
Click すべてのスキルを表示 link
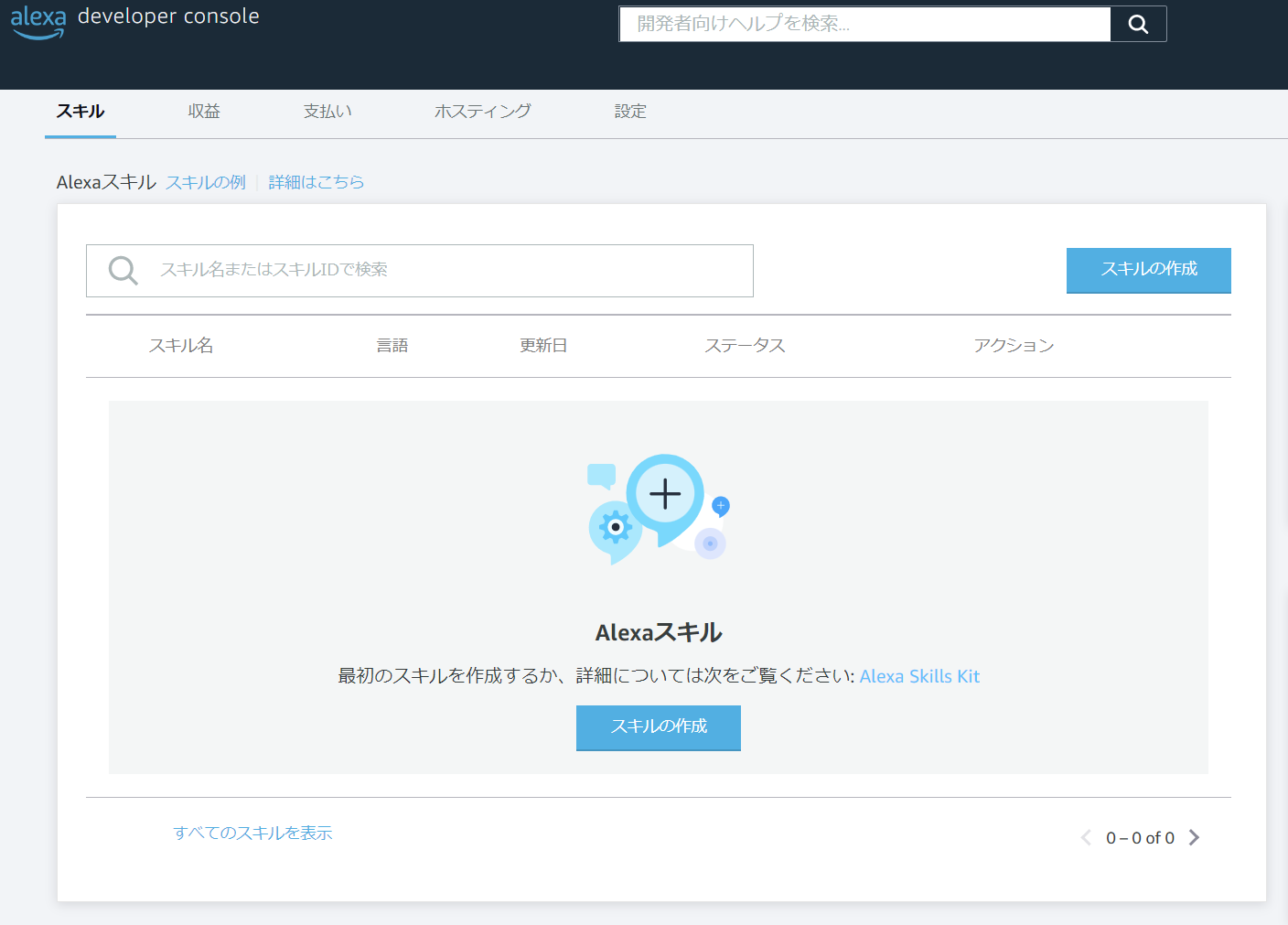tap(252, 833)
